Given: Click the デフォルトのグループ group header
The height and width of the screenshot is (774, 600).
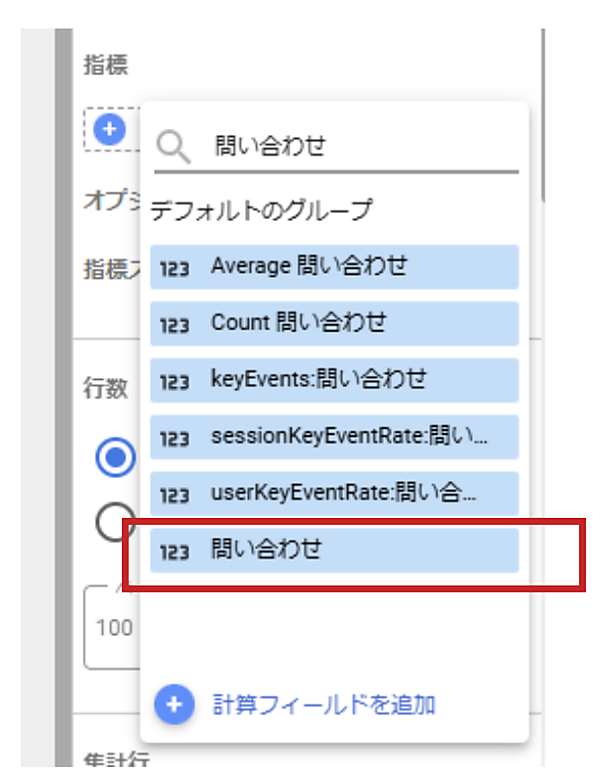Looking at the screenshot, I should [261, 211].
